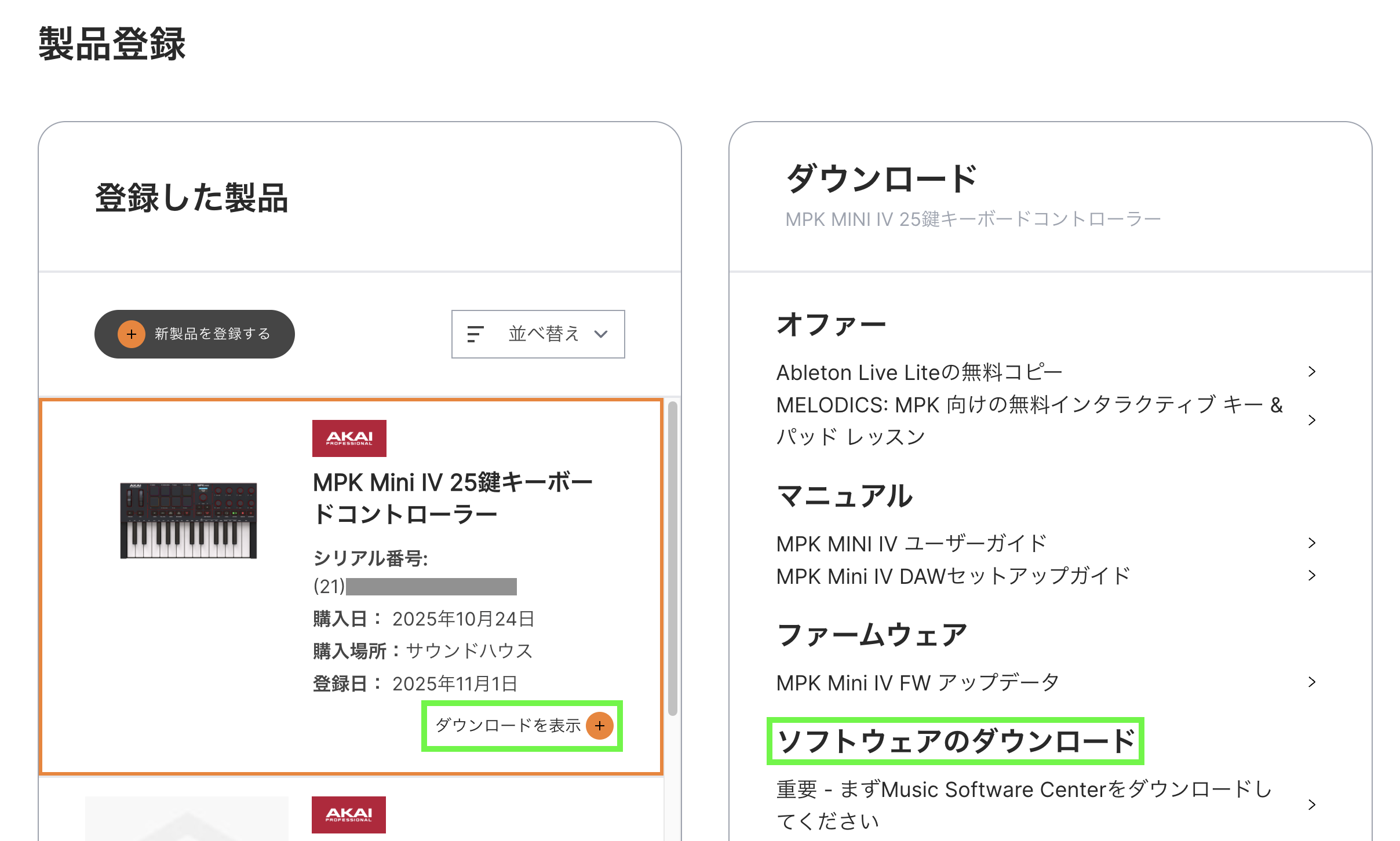Open the 並べ替え sort dropdown

(538, 334)
